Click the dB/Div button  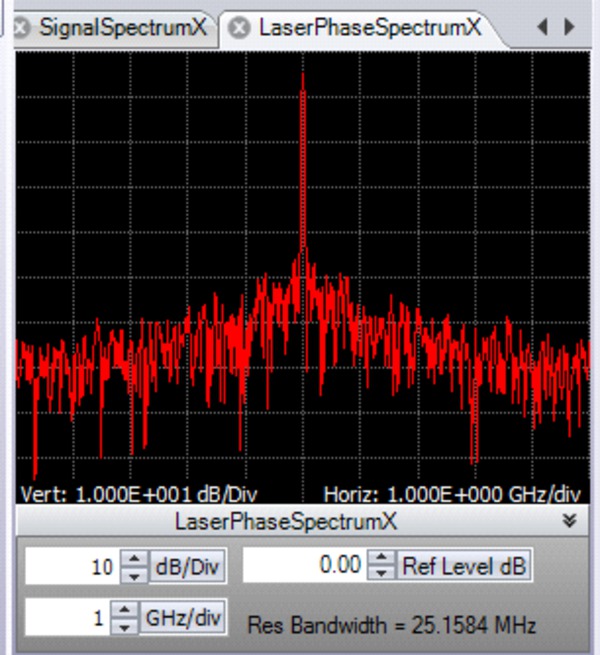pos(188,566)
